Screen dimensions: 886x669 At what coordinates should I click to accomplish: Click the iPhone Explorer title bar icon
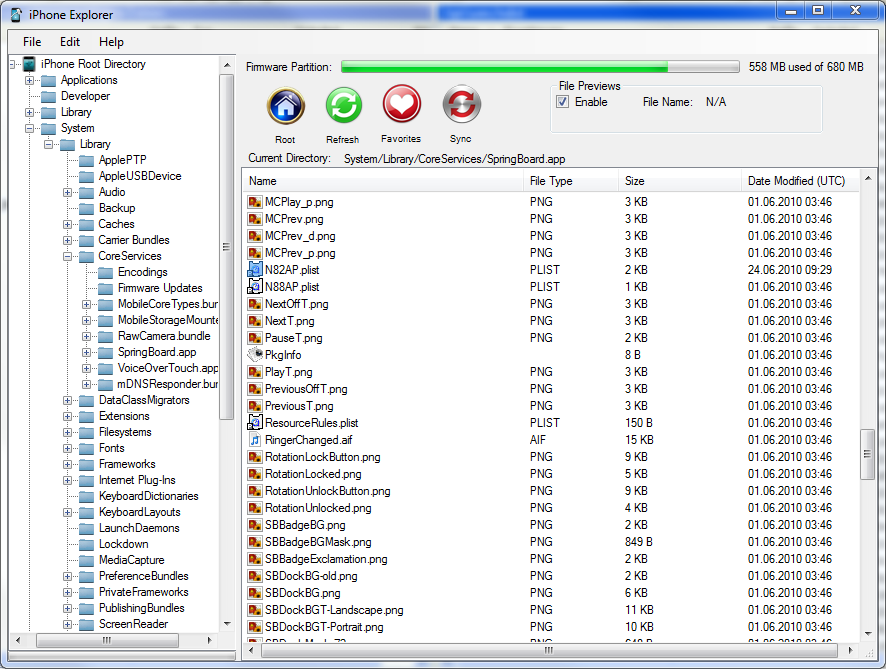pyautogui.click(x=17, y=15)
